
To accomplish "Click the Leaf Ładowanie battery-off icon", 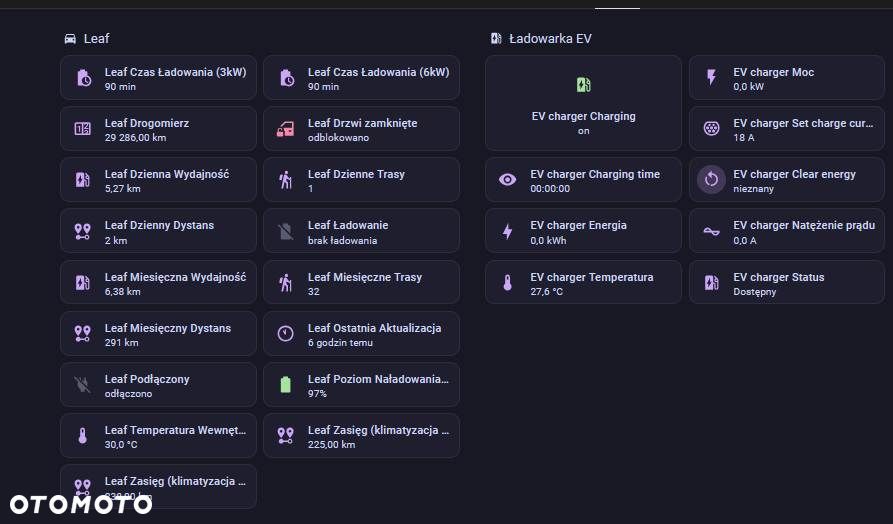I will click(285, 231).
